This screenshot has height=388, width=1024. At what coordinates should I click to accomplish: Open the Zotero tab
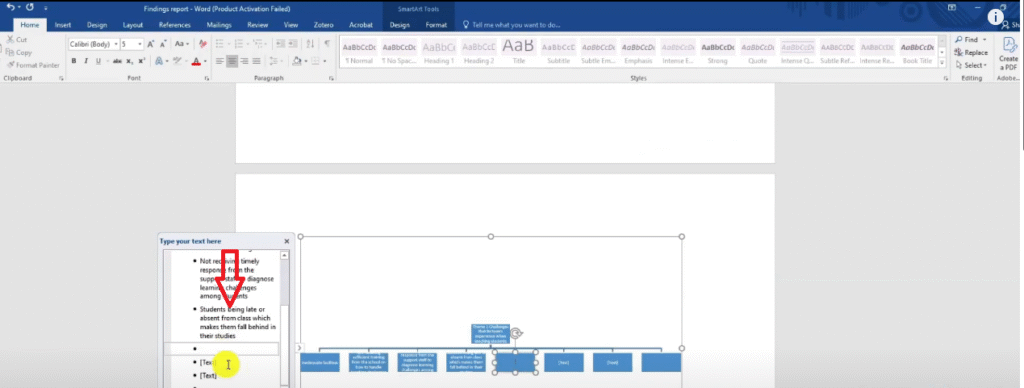pos(323,25)
